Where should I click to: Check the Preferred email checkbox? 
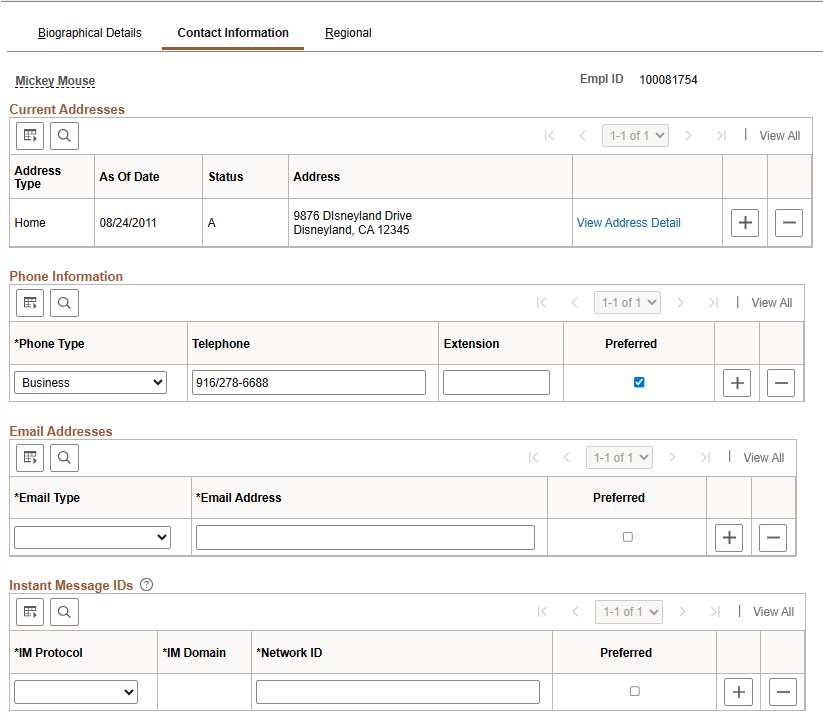[627, 537]
